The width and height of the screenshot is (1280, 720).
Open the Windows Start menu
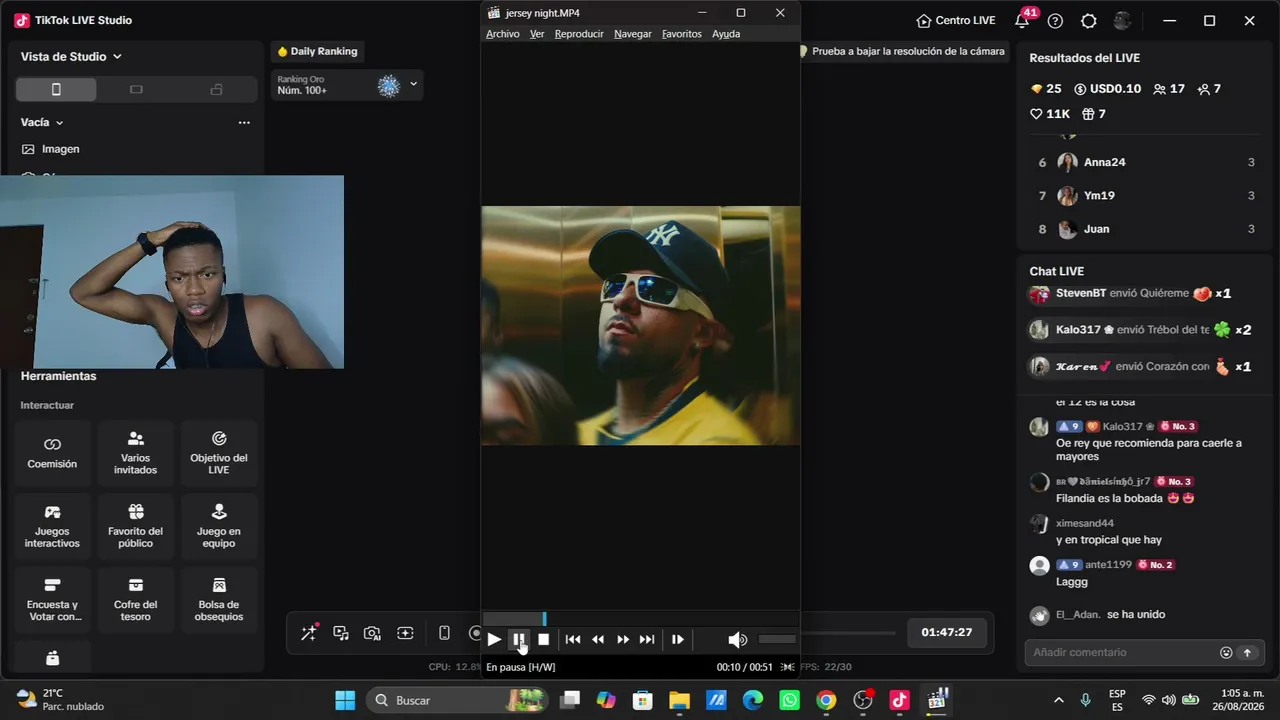[345, 700]
